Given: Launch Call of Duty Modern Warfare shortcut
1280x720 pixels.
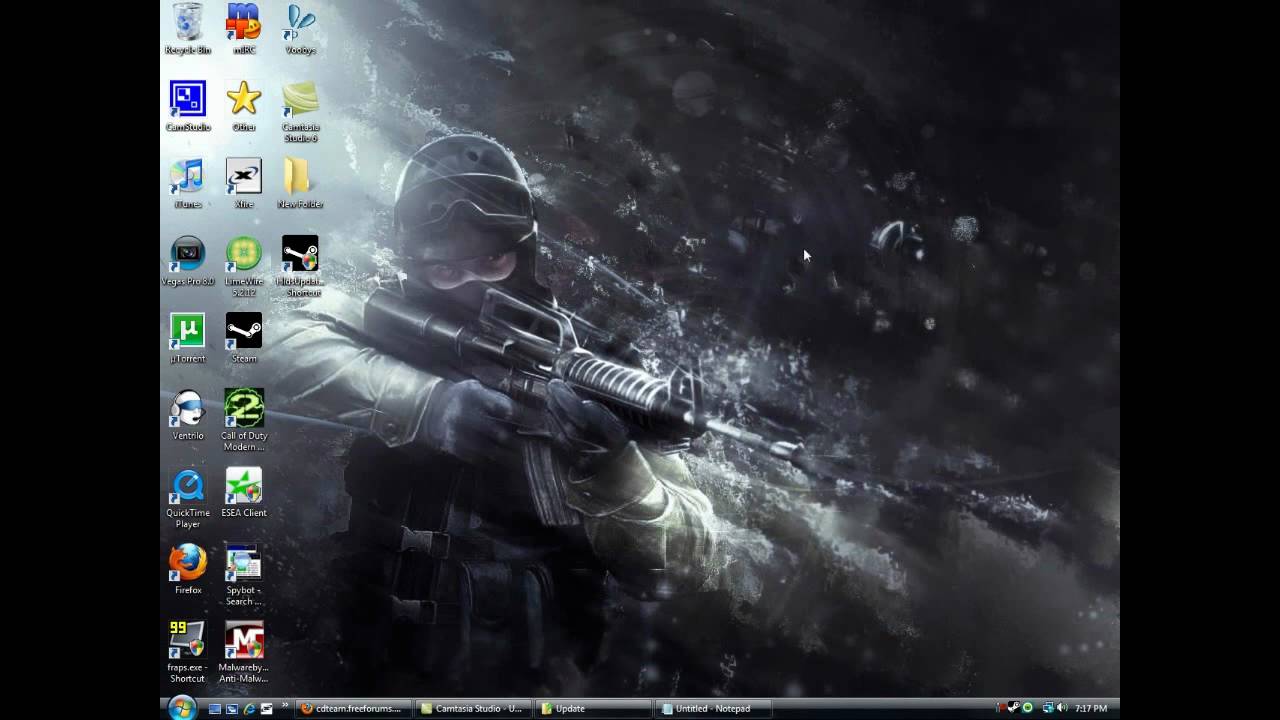Looking at the screenshot, I should 243,410.
